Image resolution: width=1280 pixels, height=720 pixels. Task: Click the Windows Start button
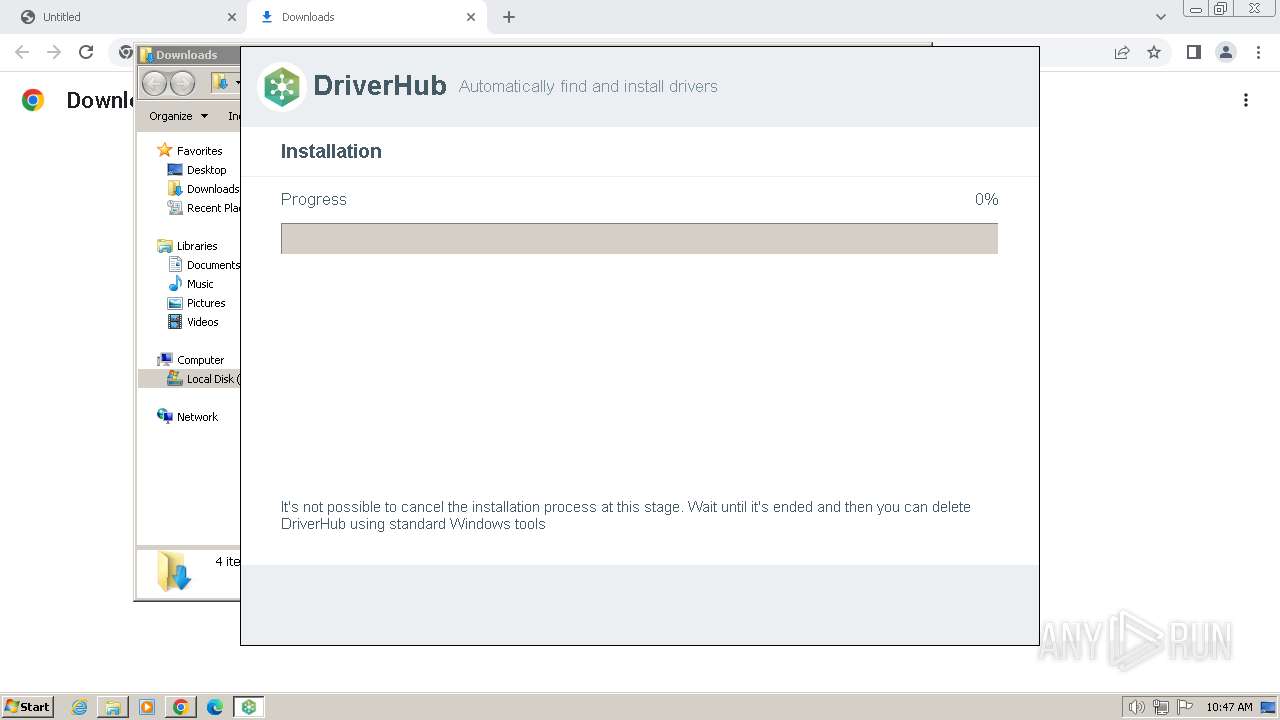click(x=27, y=707)
